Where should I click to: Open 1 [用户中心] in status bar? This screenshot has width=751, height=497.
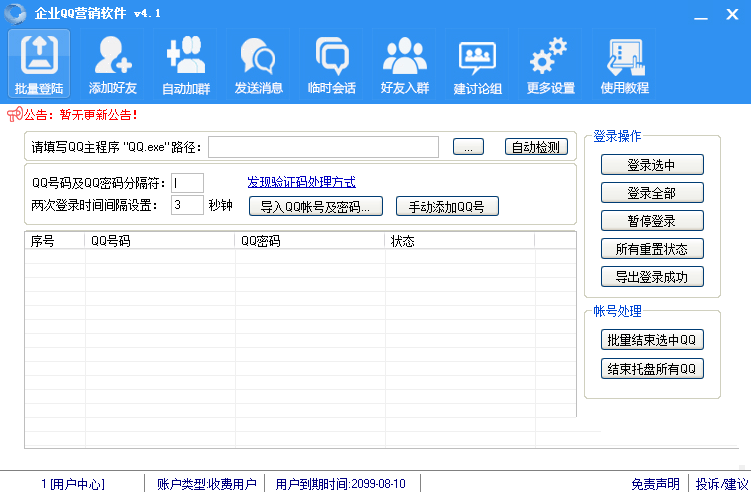click(x=73, y=484)
